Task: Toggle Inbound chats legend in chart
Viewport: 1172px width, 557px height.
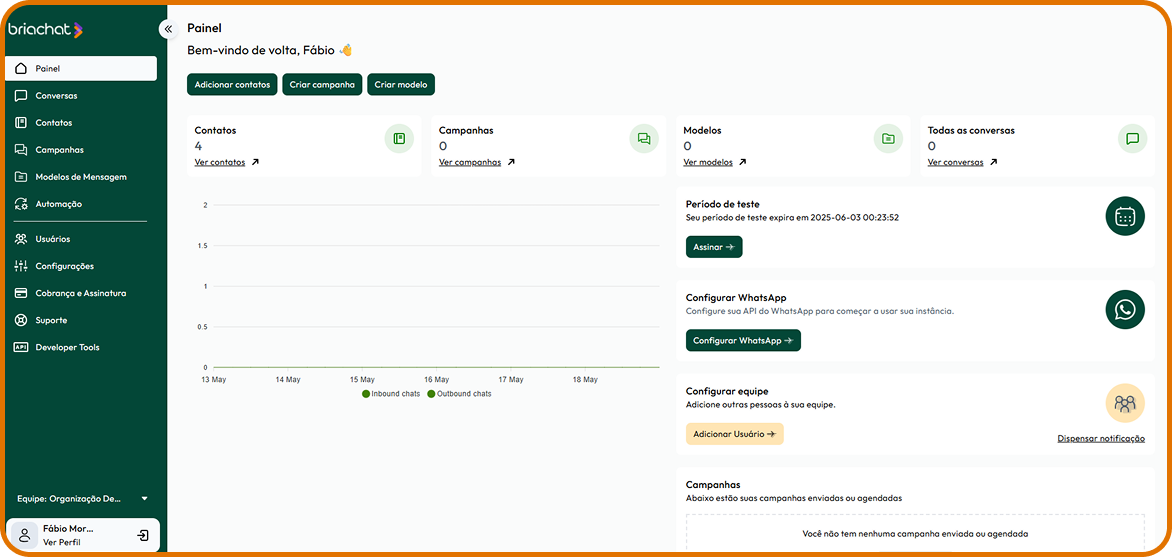Action: 391,394
